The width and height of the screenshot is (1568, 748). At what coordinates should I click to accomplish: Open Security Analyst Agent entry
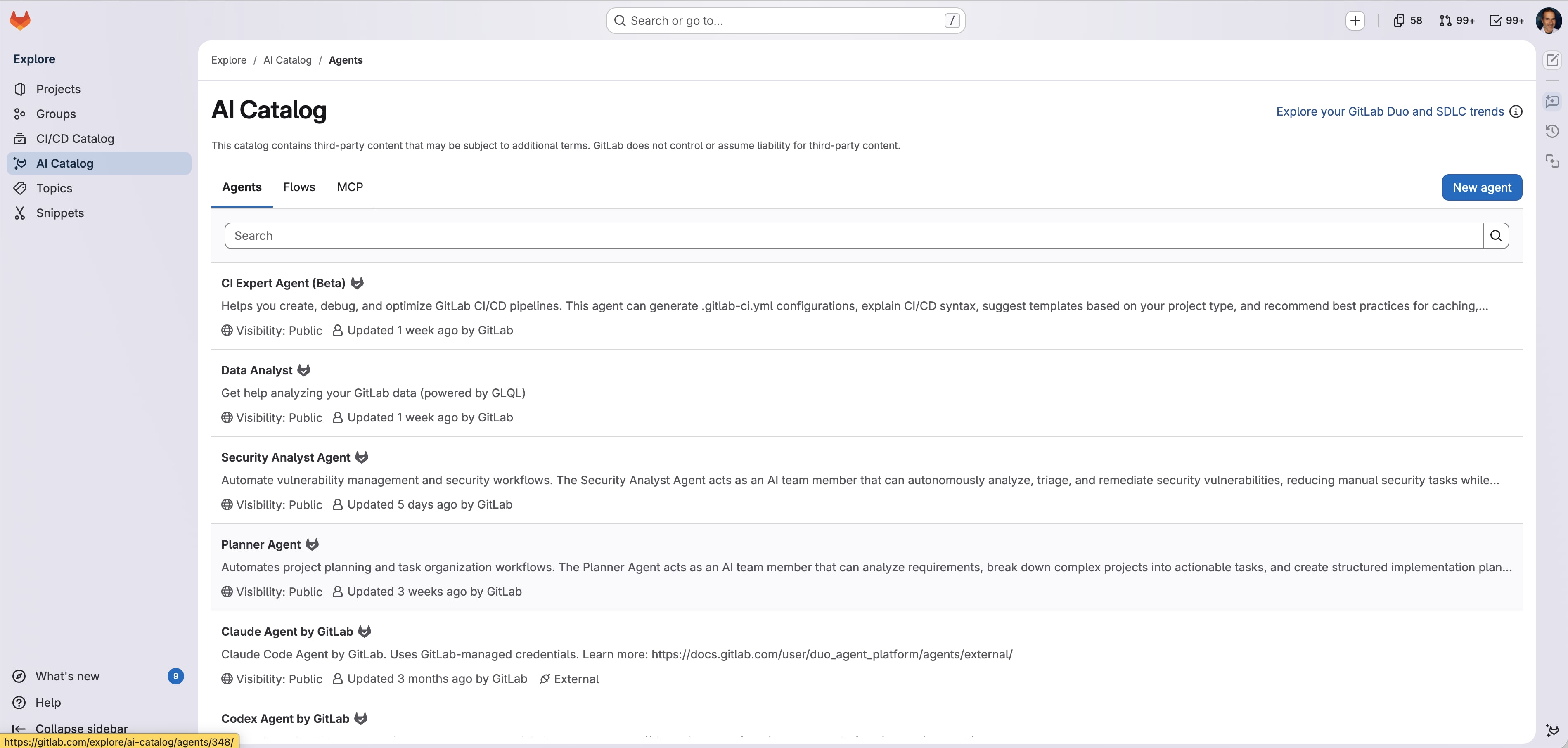(285, 457)
